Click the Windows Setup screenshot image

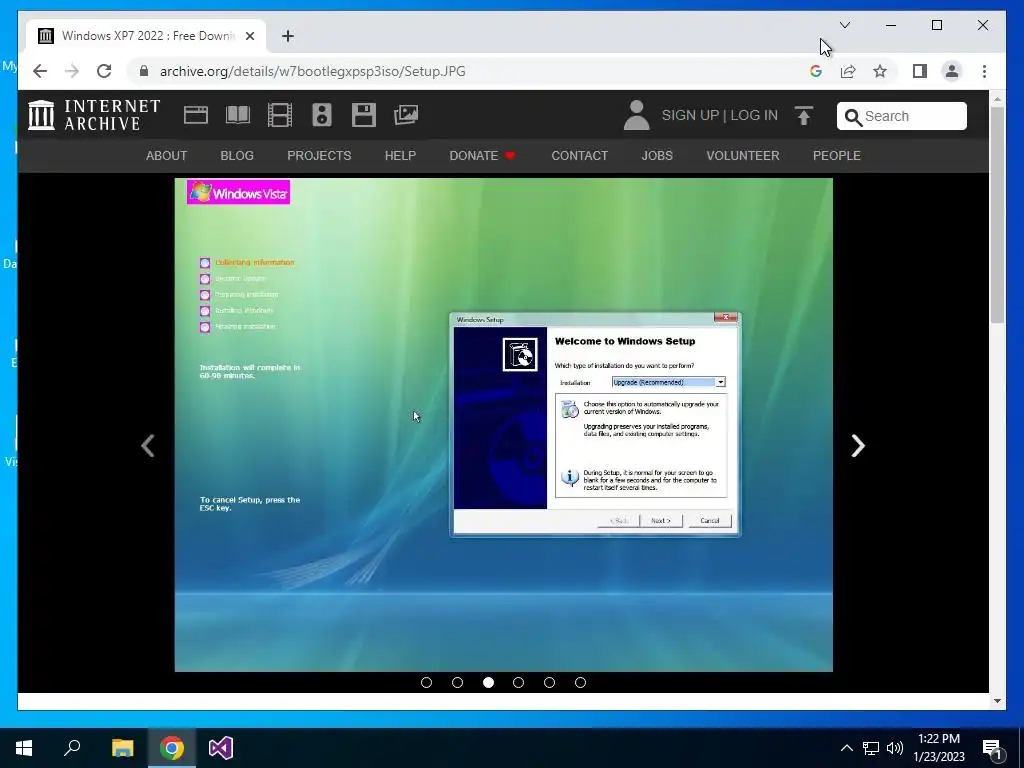504,424
